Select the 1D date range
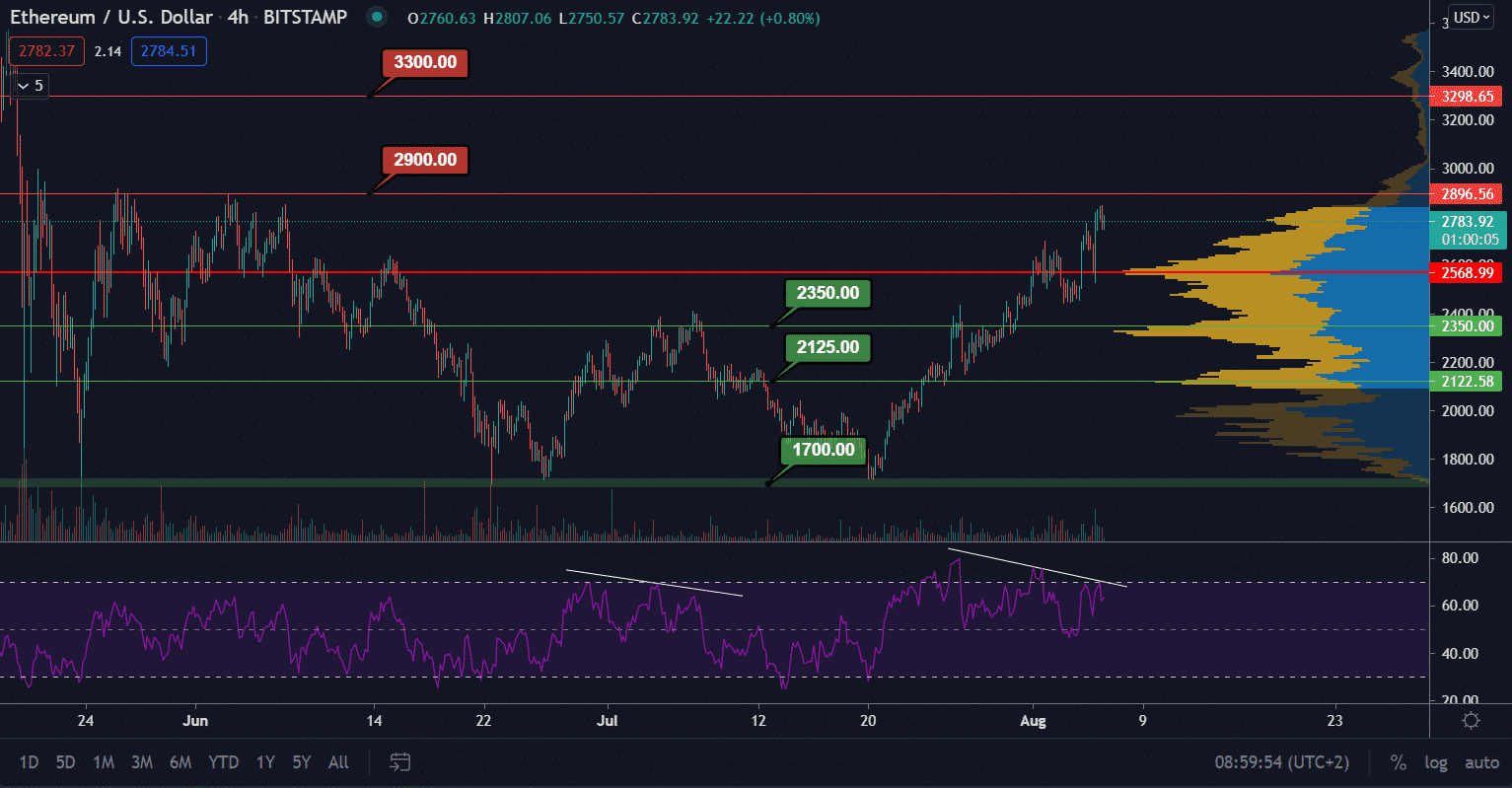 30,762
